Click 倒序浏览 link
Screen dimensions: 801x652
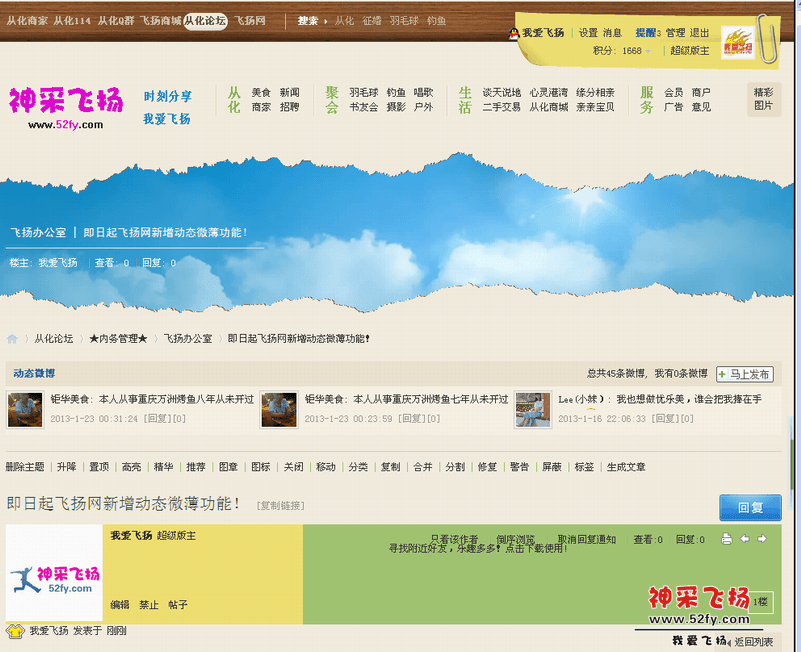coord(515,539)
